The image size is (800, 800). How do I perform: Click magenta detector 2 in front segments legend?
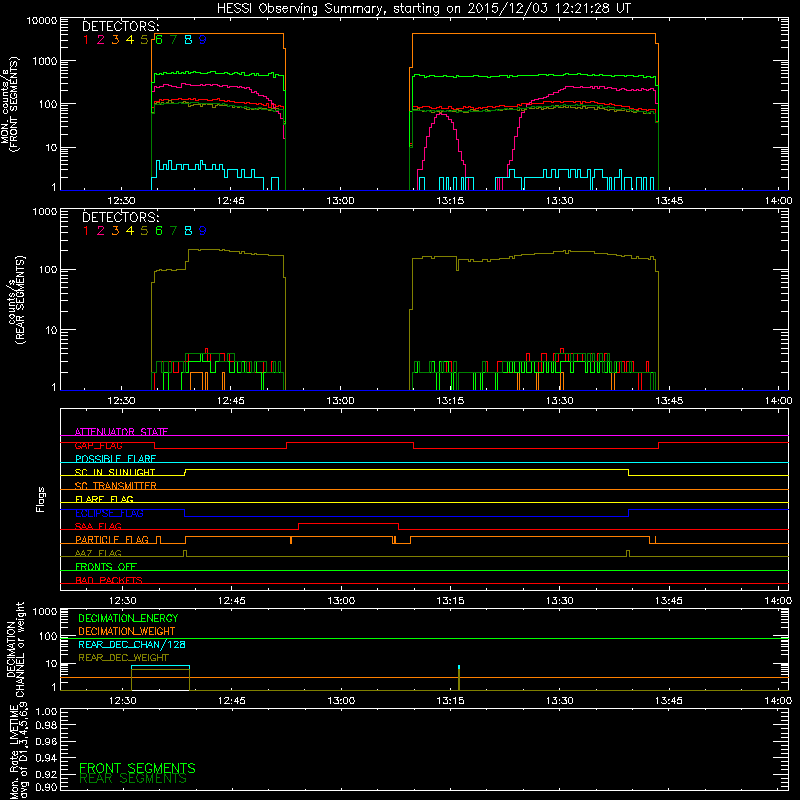[101, 40]
